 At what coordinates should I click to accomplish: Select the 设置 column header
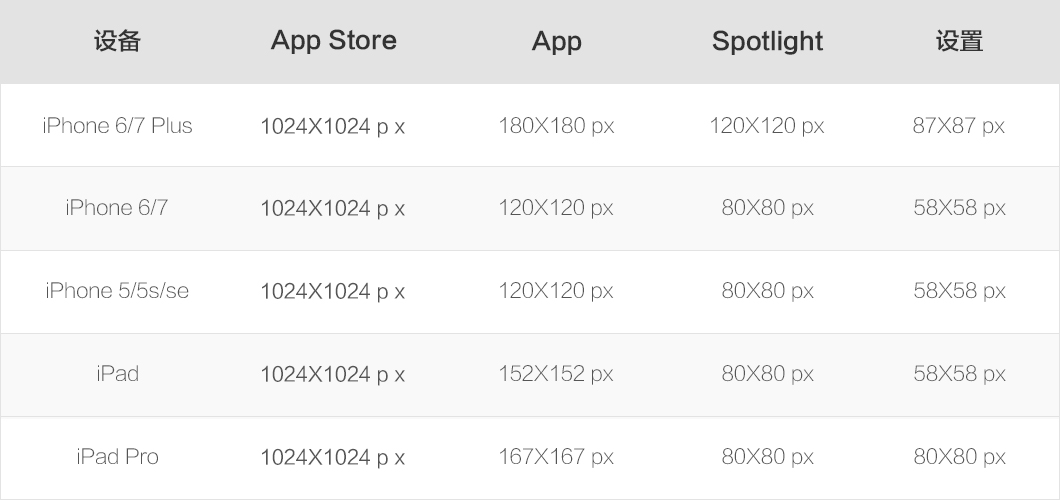tap(959, 41)
